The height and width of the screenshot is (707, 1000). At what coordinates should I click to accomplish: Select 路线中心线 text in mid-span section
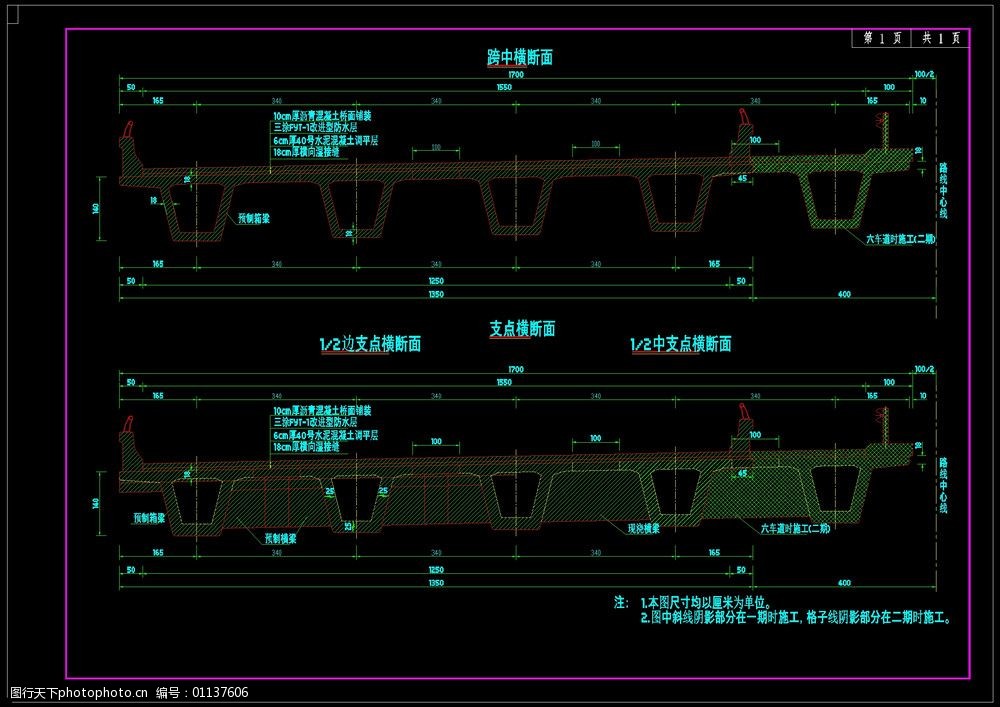942,190
